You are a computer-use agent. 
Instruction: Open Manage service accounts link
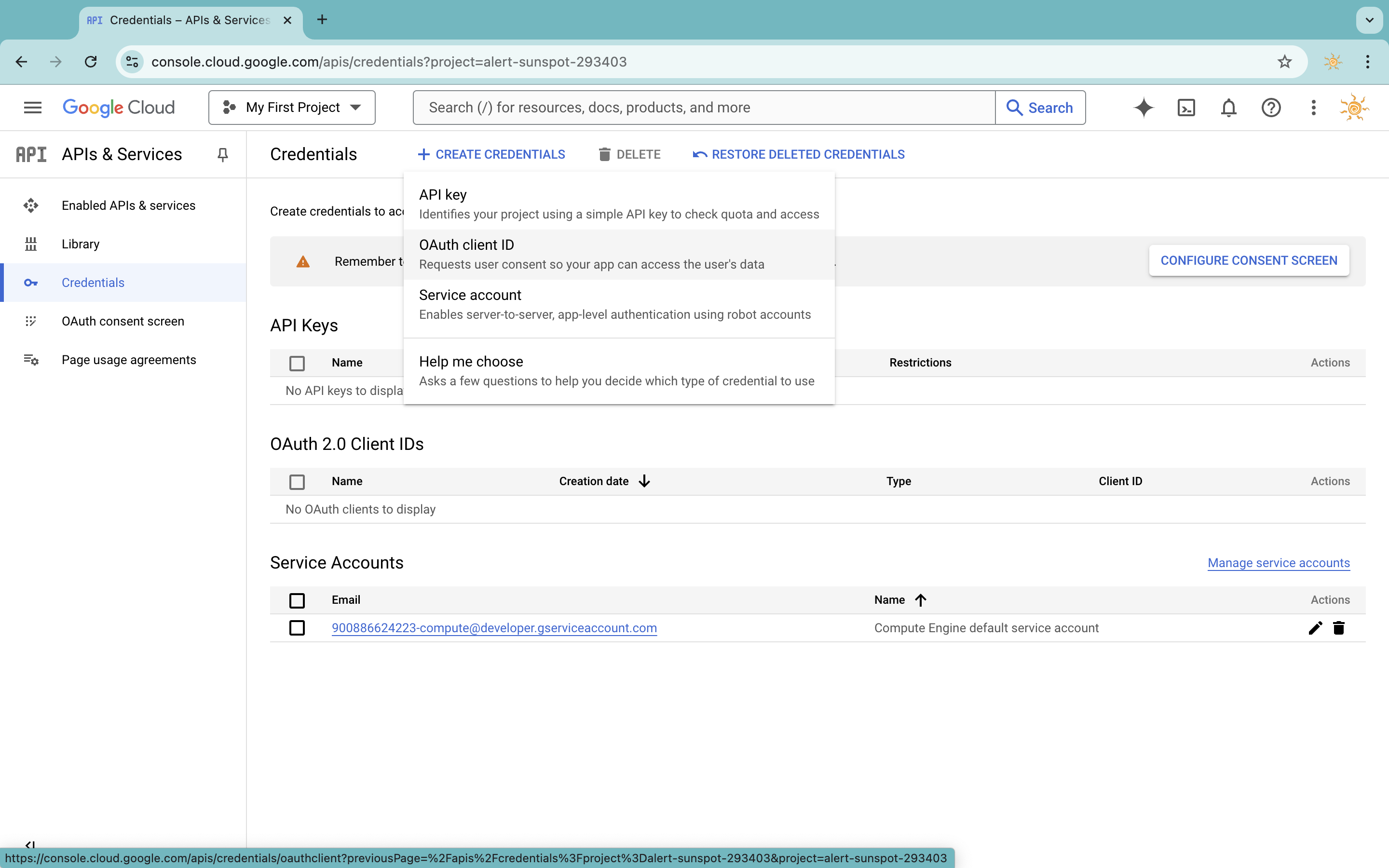(1278, 563)
